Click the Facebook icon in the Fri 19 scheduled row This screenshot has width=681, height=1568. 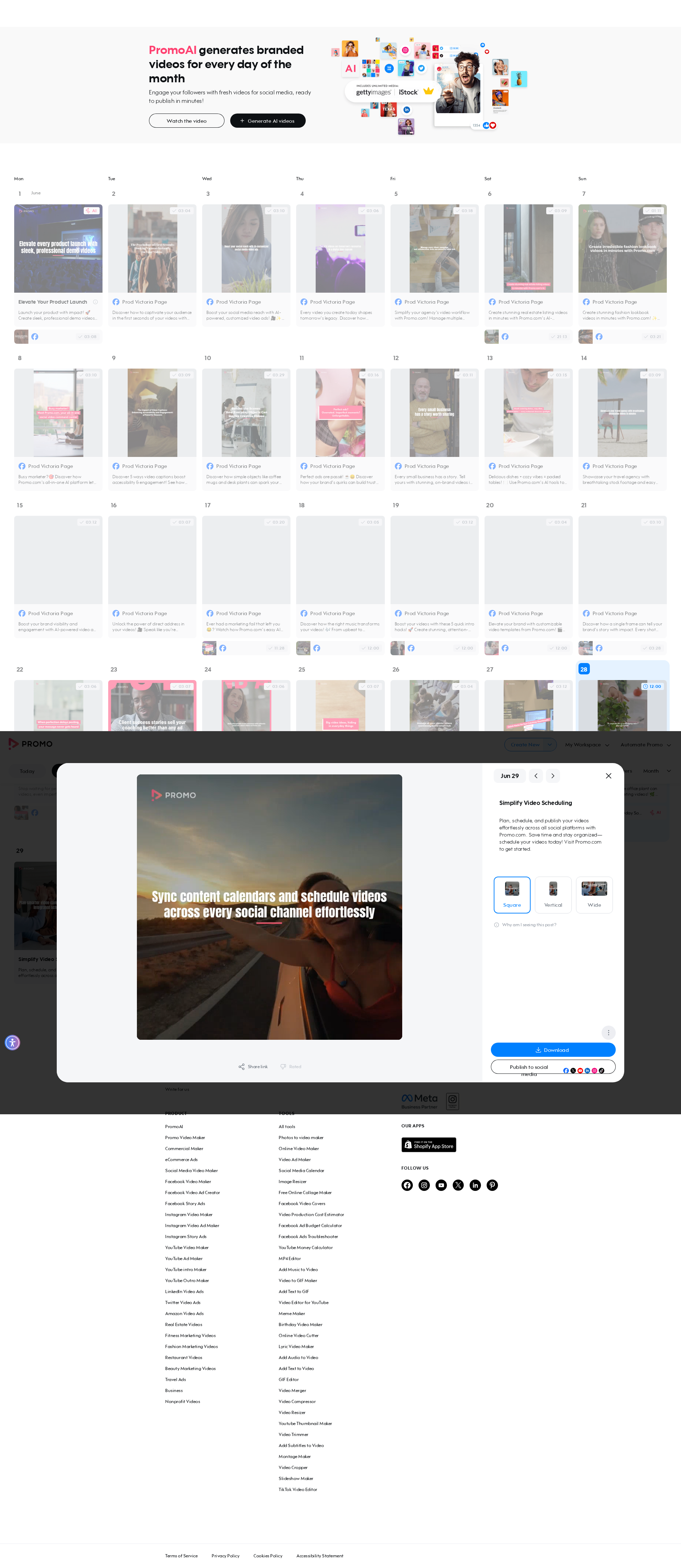(411, 648)
